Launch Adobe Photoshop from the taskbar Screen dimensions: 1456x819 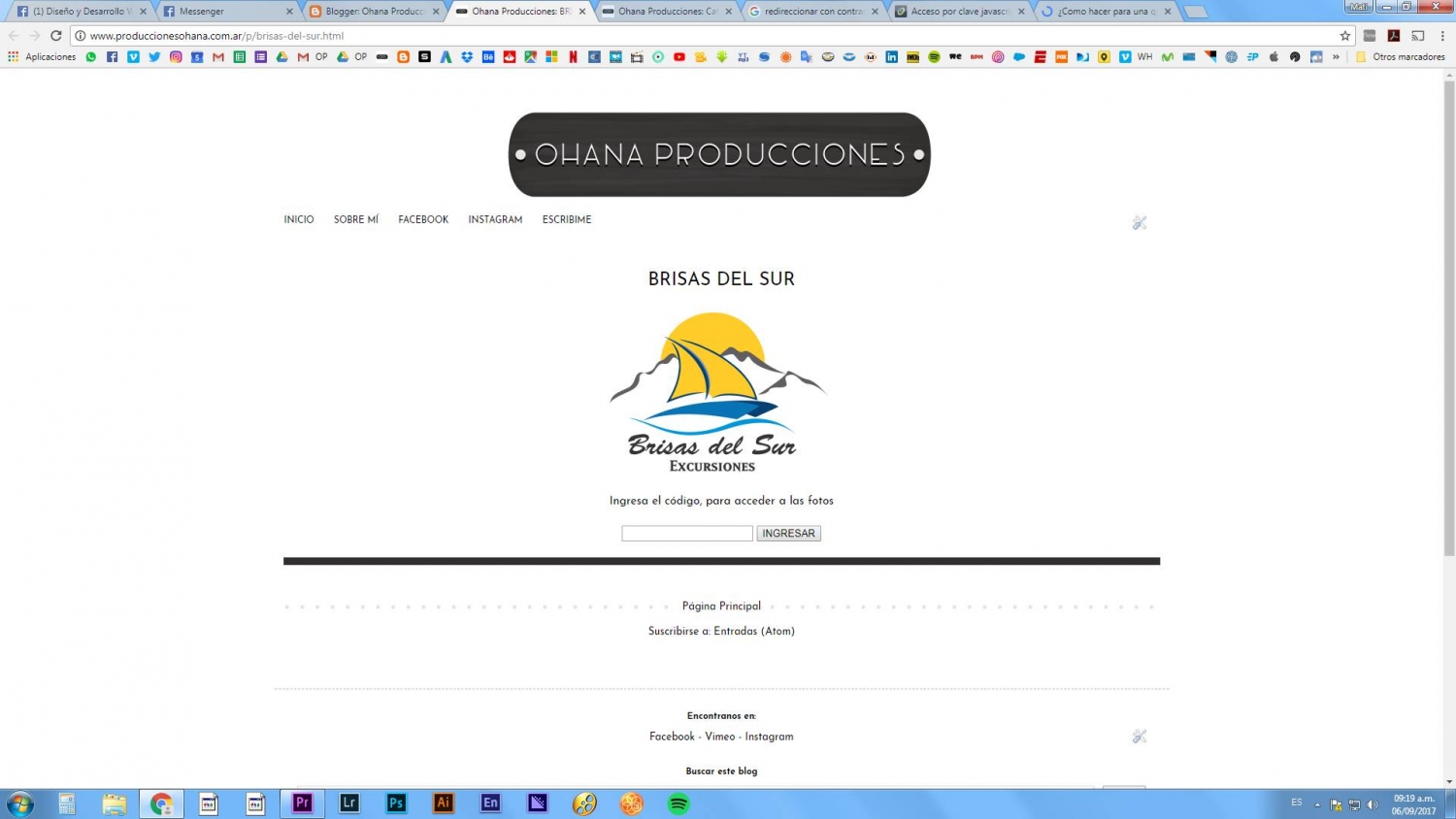pos(396,803)
